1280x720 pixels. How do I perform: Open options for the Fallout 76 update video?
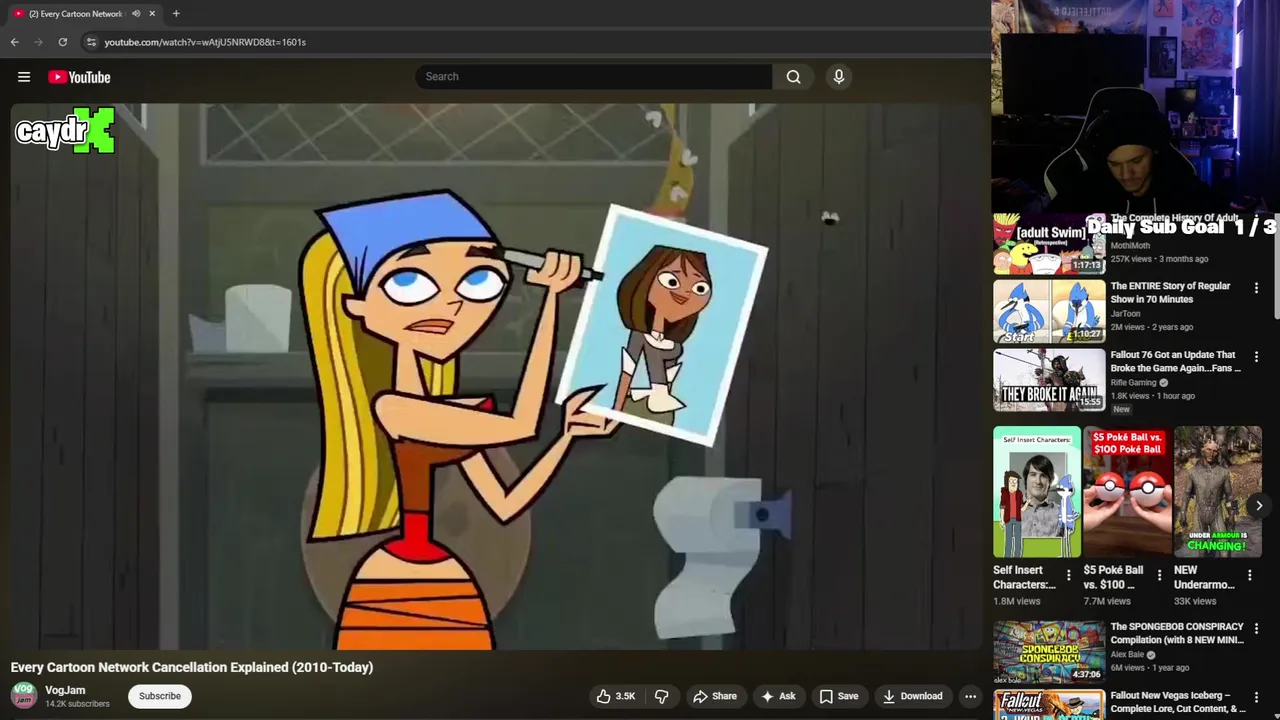(x=1257, y=356)
